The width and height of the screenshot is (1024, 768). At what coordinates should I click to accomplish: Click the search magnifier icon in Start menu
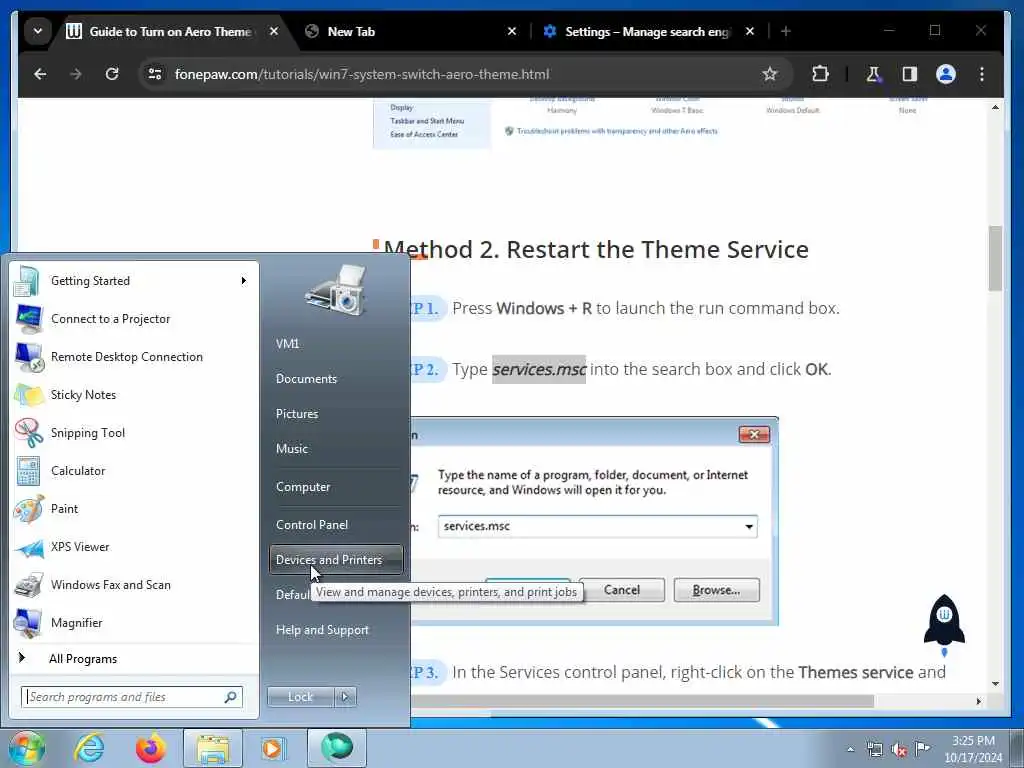click(231, 697)
